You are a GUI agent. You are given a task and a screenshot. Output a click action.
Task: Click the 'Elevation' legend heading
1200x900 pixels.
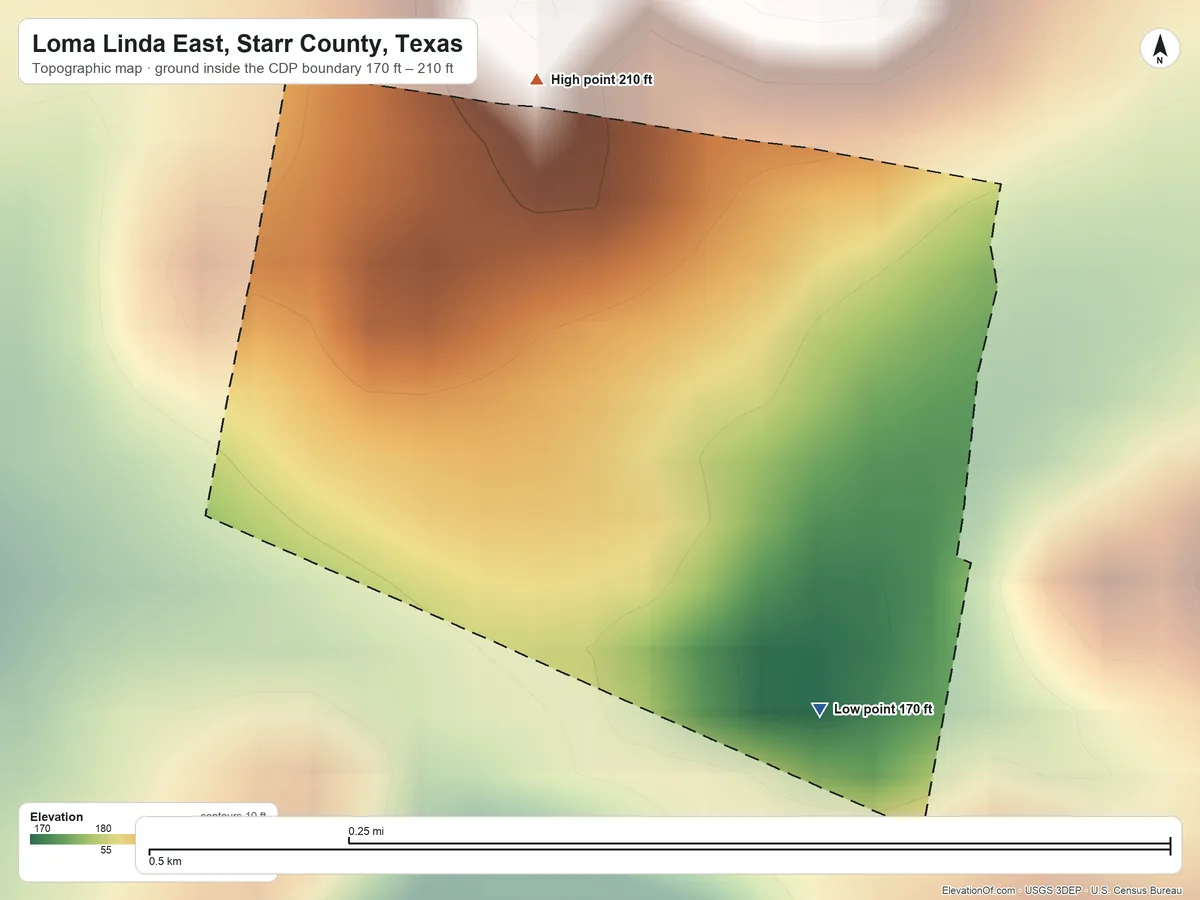pos(57,817)
